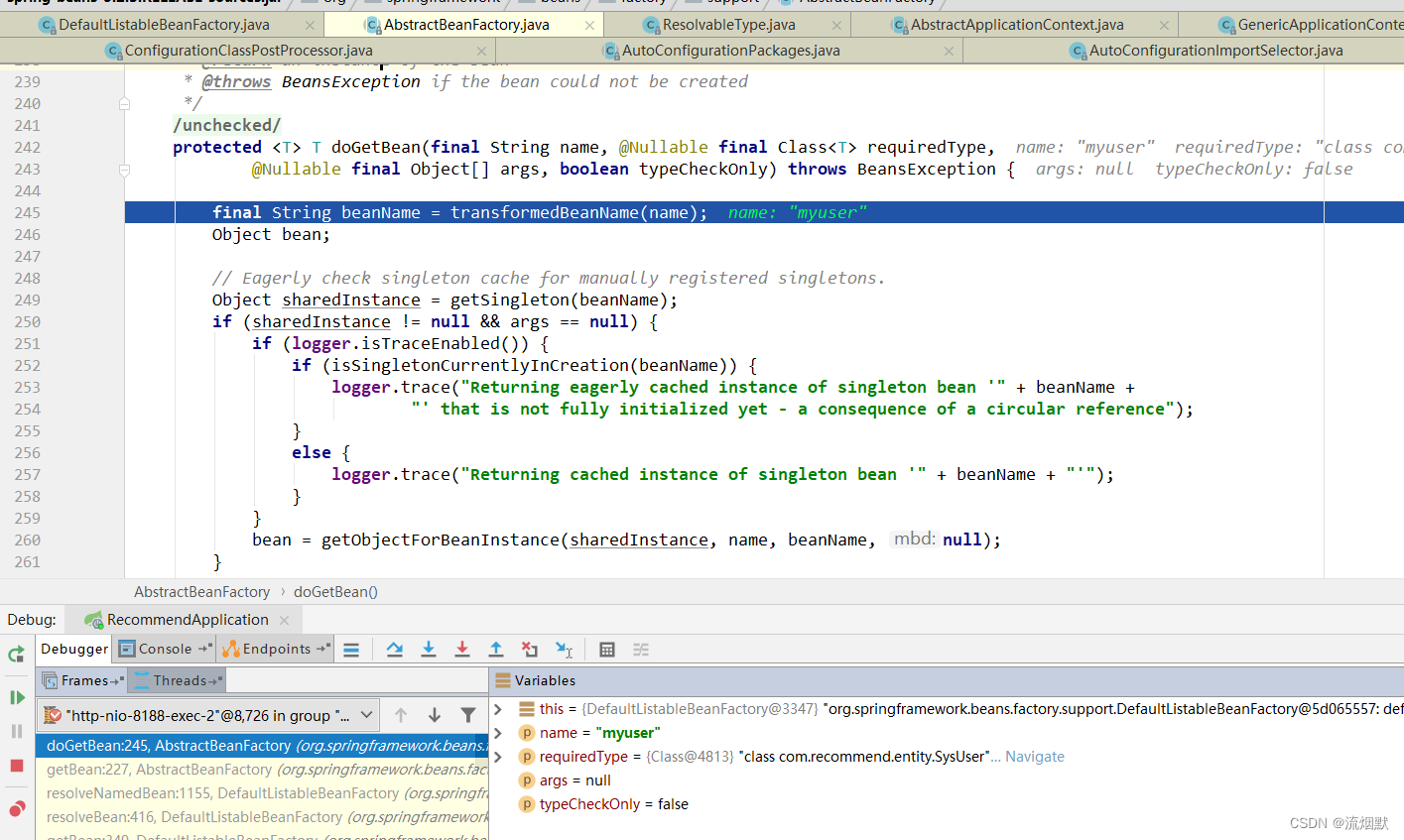The height and width of the screenshot is (840, 1404).
Task: Click the gutter at line number 249
Action: pyautogui.click(x=28, y=300)
